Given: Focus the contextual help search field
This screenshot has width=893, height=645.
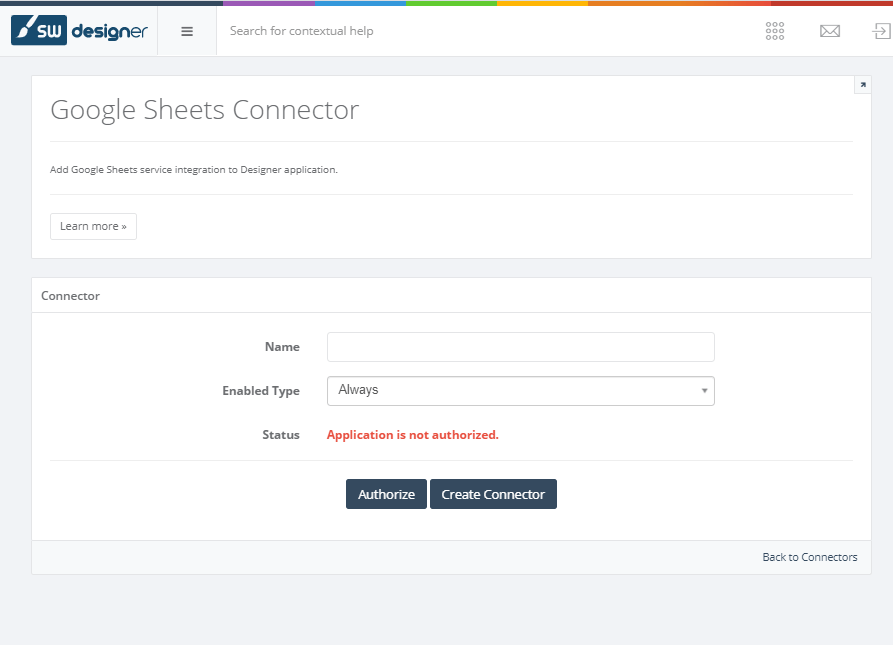Looking at the screenshot, I should pos(301,31).
